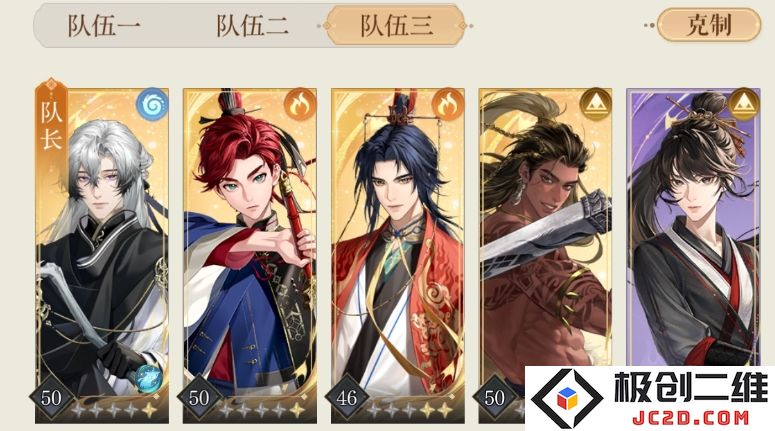
Task: Select the silver-haired captain character card
Action: (x=102, y=256)
